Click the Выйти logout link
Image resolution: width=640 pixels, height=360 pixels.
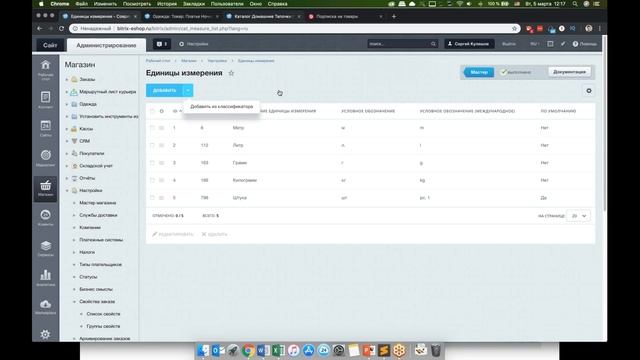509,44
